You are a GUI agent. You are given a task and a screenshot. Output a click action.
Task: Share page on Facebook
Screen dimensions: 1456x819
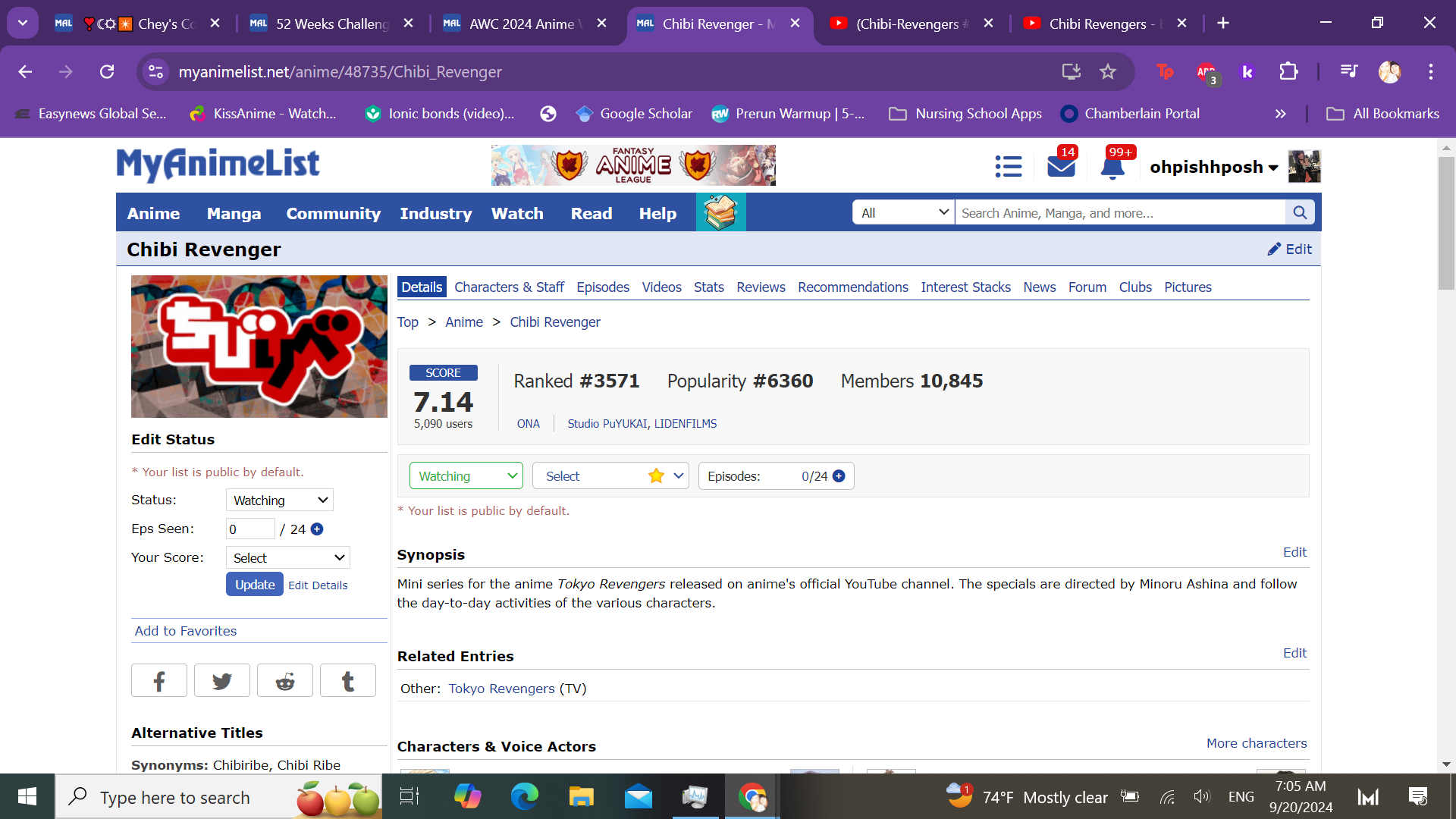coord(159,681)
